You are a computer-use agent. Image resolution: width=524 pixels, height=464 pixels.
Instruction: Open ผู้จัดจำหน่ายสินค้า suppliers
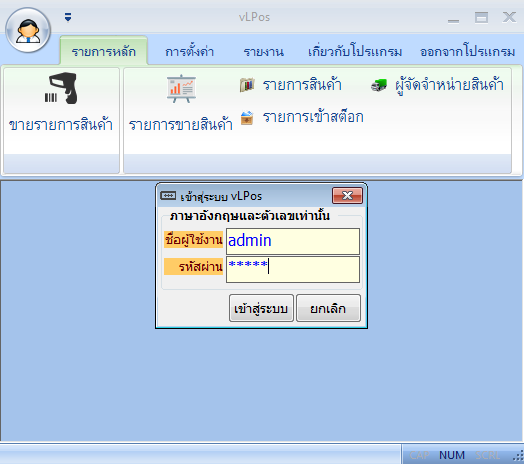point(449,85)
